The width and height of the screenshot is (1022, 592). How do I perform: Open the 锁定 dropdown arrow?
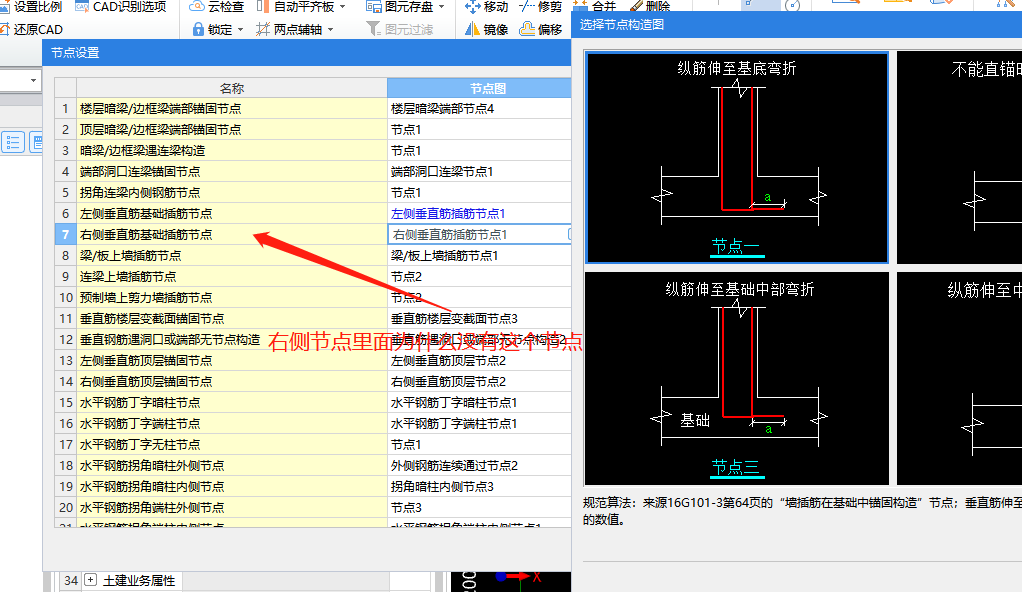click(x=241, y=29)
